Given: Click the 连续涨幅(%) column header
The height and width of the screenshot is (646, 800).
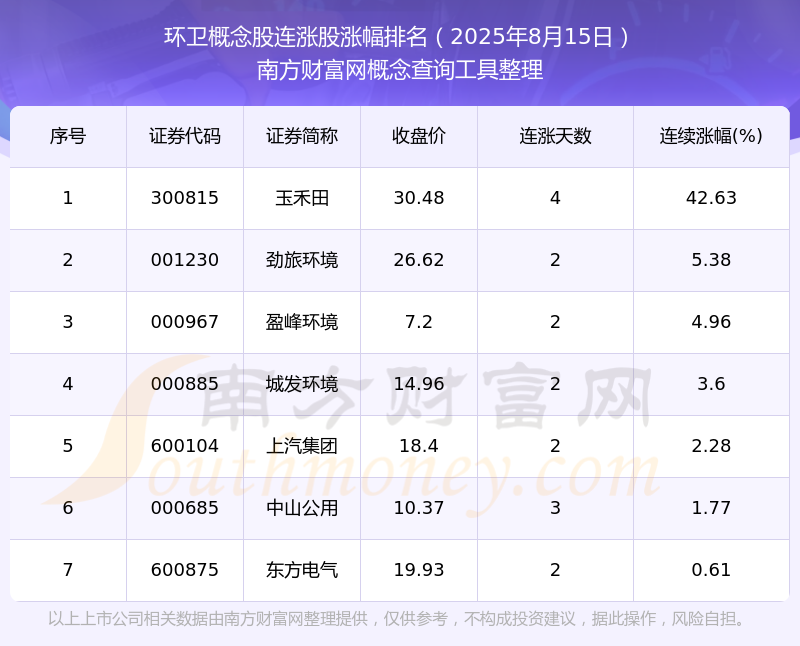Looking at the screenshot, I should pyautogui.click(x=711, y=136).
